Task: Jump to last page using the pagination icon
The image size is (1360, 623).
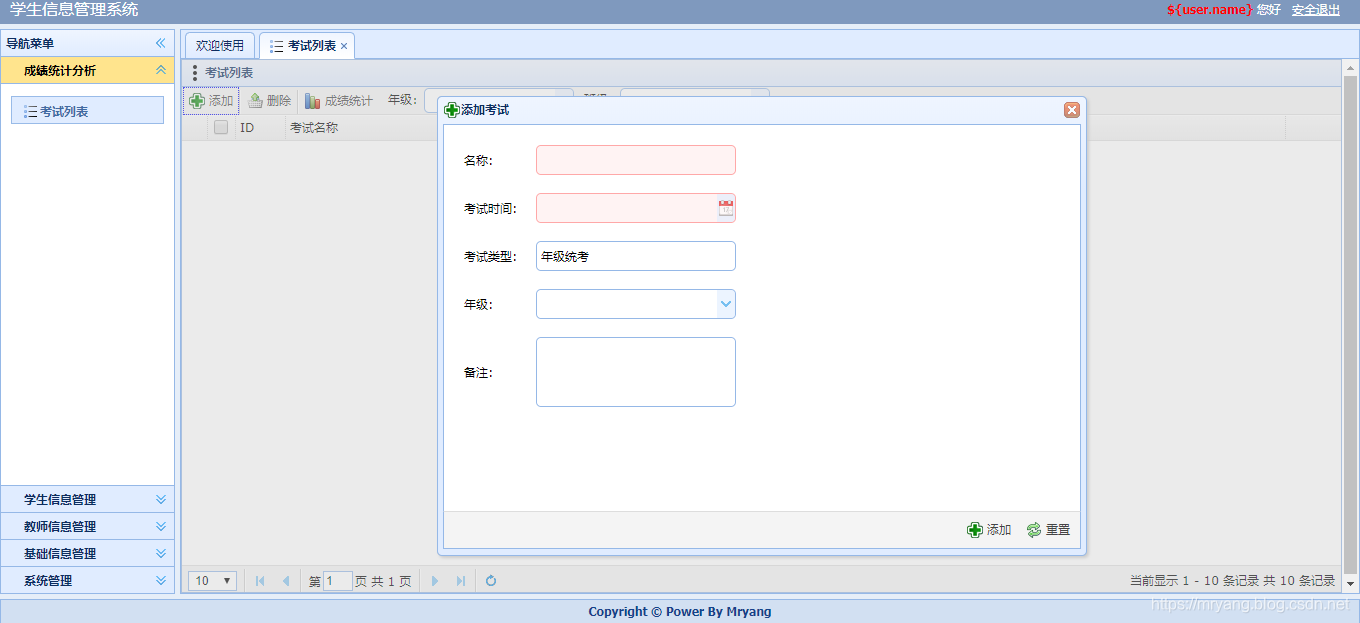Action: pyautogui.click(x=462, y=580)
